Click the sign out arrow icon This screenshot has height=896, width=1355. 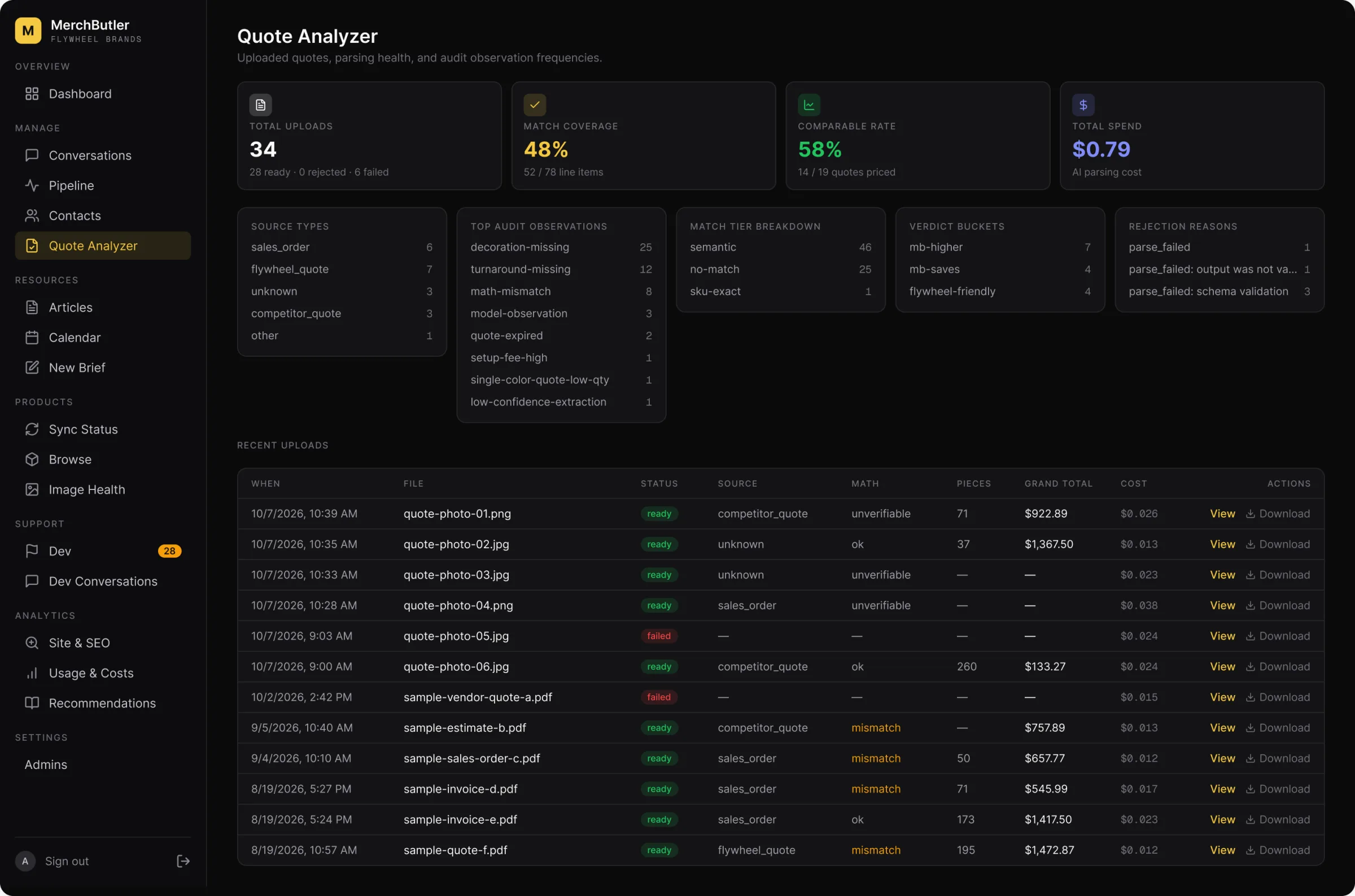[x=183, y=861]
